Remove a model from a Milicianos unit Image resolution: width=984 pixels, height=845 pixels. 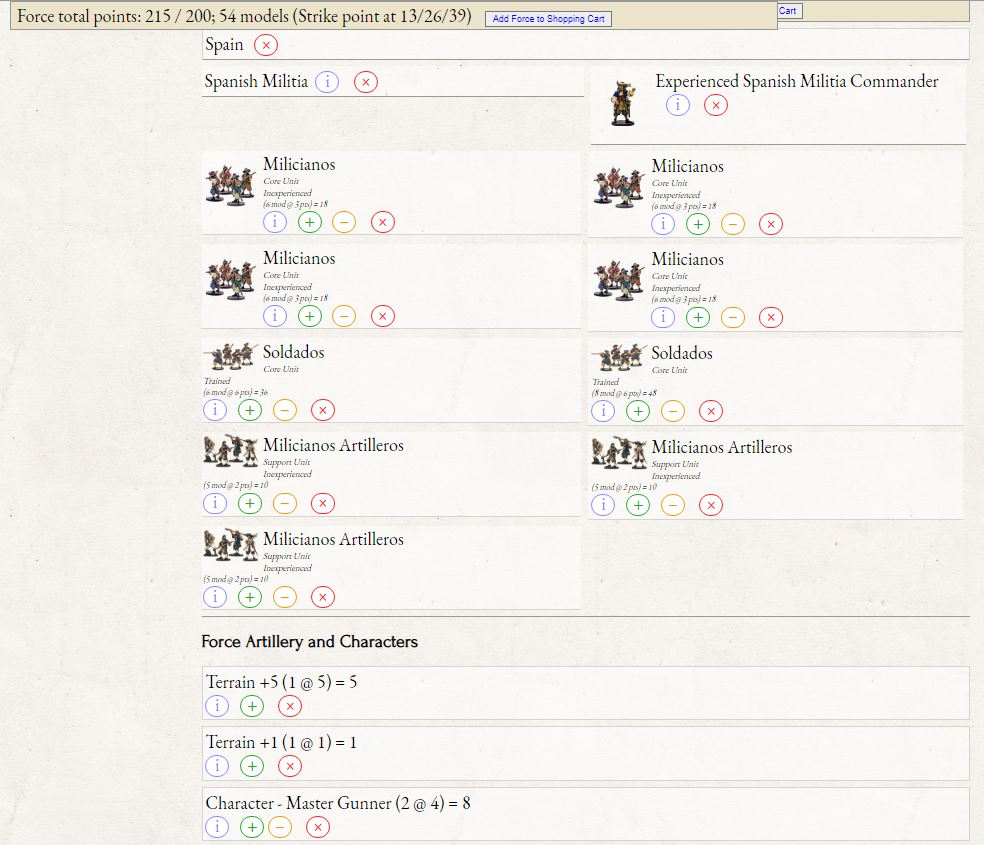[x=343, y=221]
